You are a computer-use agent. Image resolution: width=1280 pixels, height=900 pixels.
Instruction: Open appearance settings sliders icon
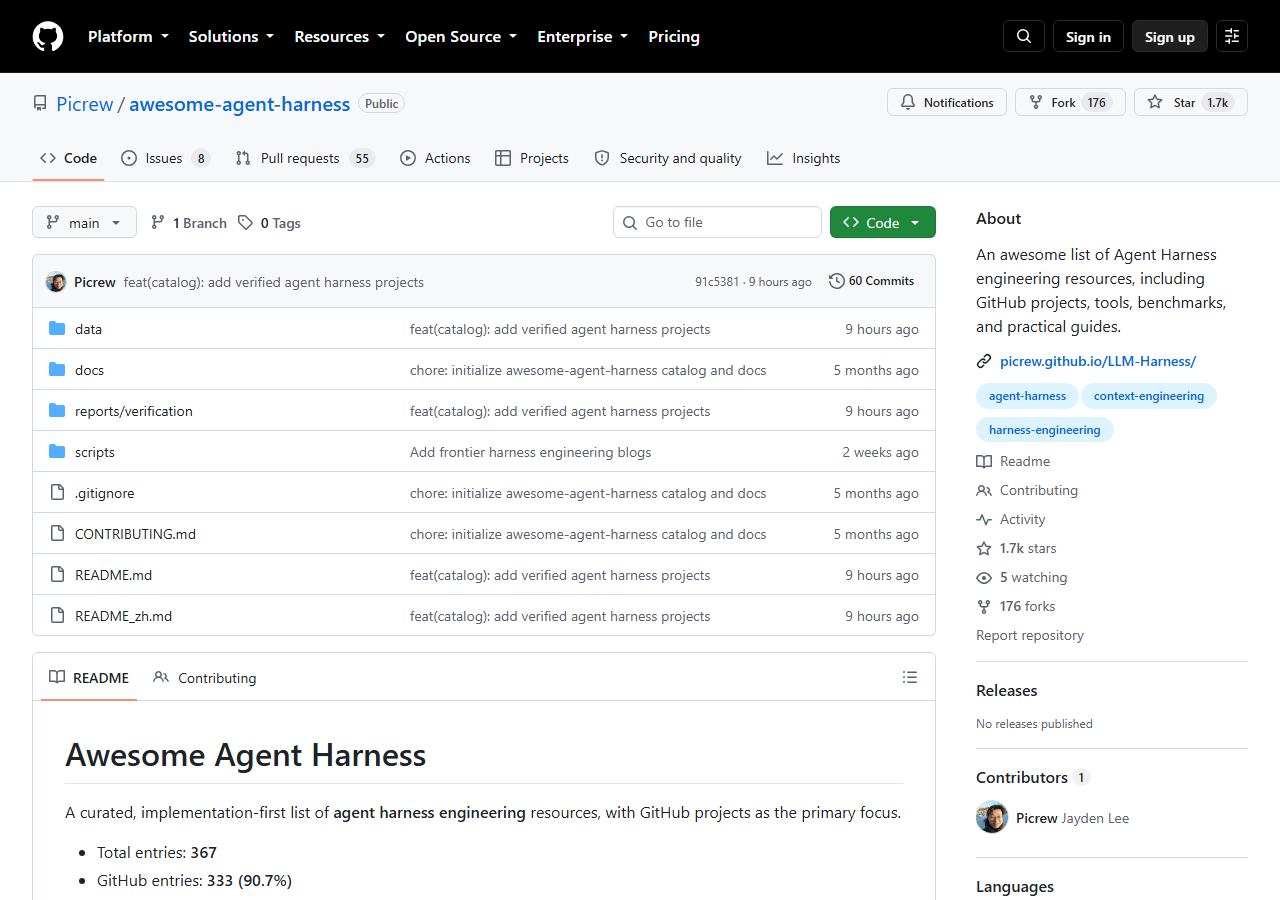tap(1232, 36)
